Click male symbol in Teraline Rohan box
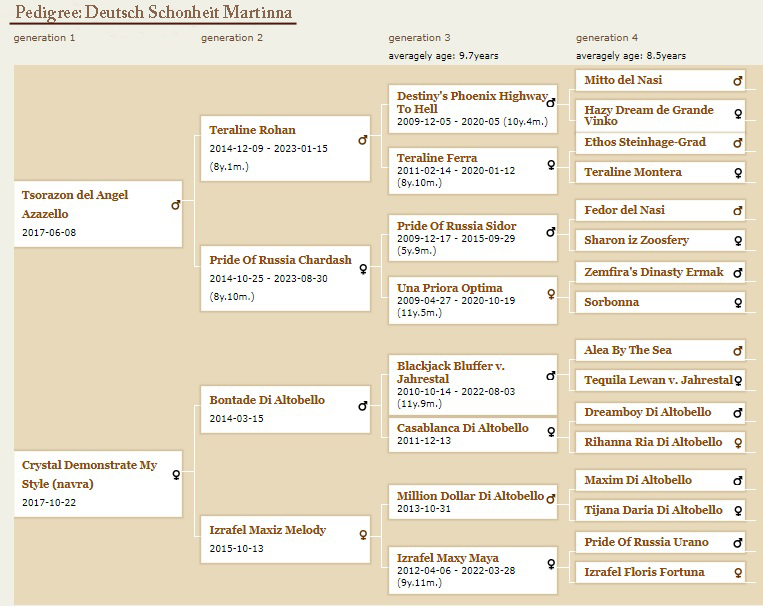This screenshot has height=607, width=763. coord(363,140)
